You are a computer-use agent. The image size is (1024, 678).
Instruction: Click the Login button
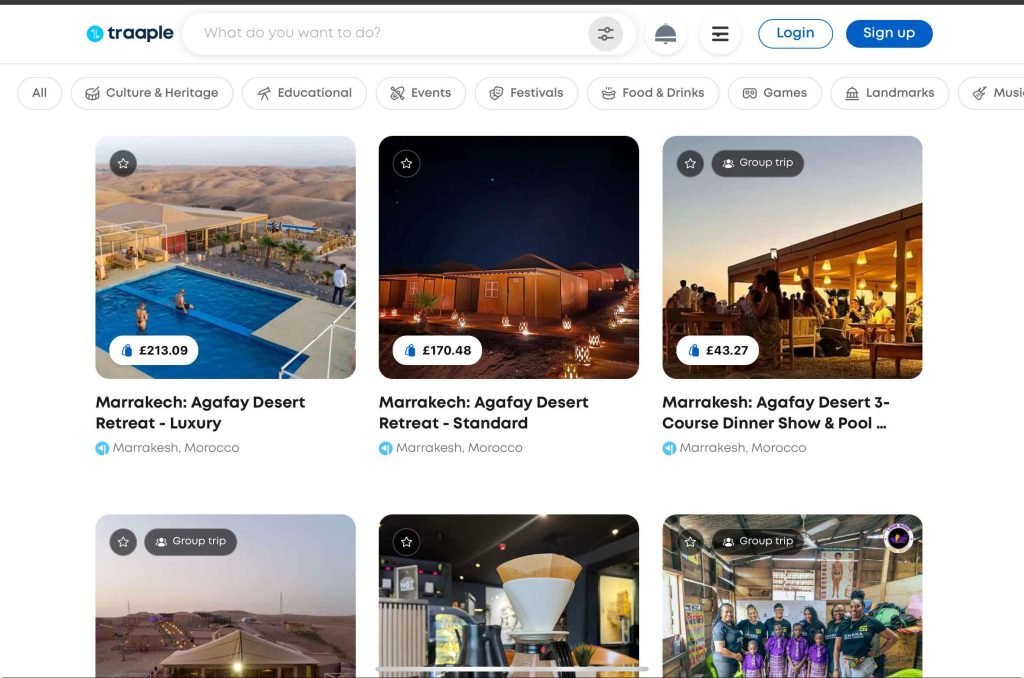click(x=795, y=33)
